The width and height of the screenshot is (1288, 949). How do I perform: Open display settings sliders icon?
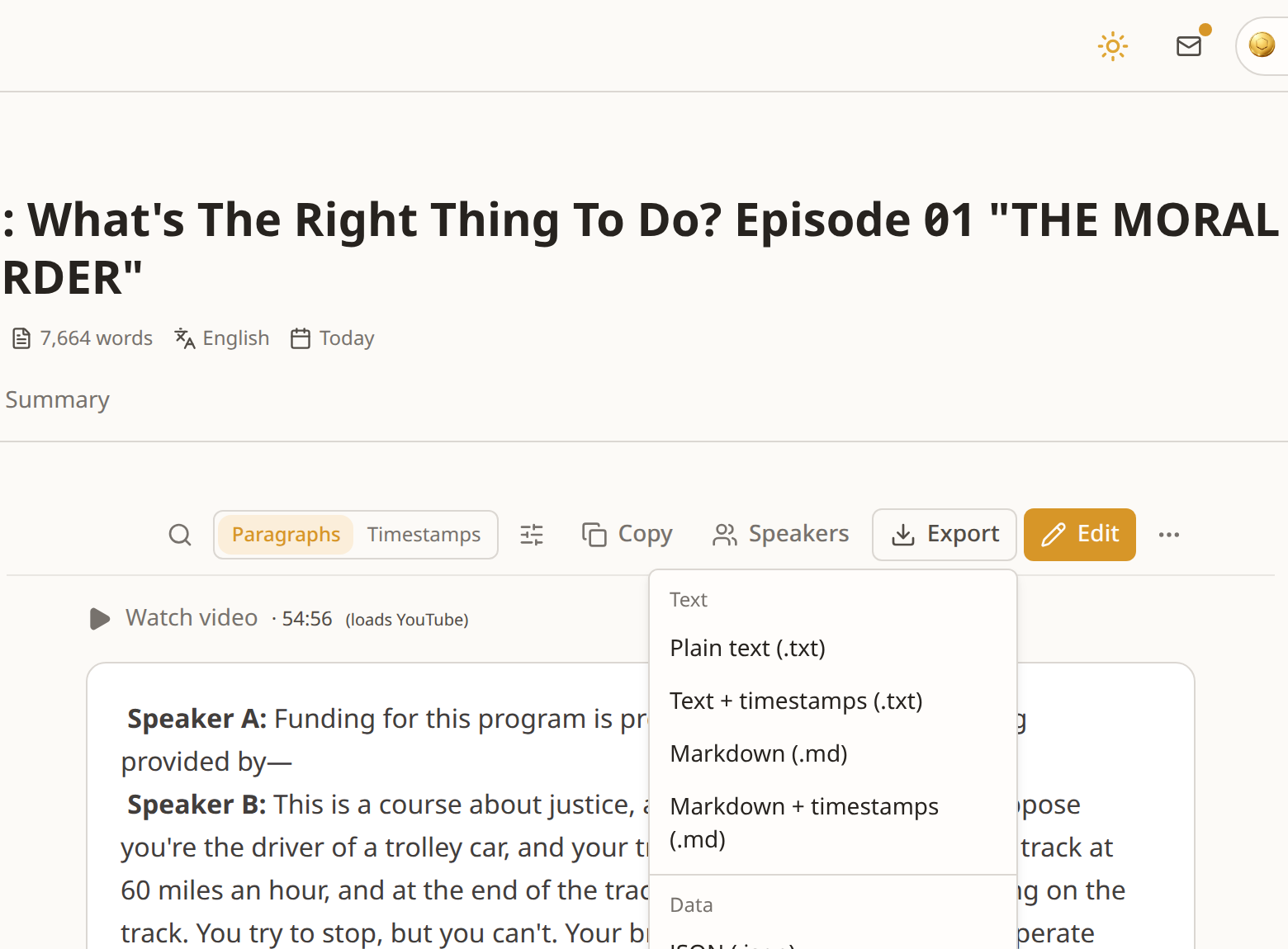click(532, 535)
